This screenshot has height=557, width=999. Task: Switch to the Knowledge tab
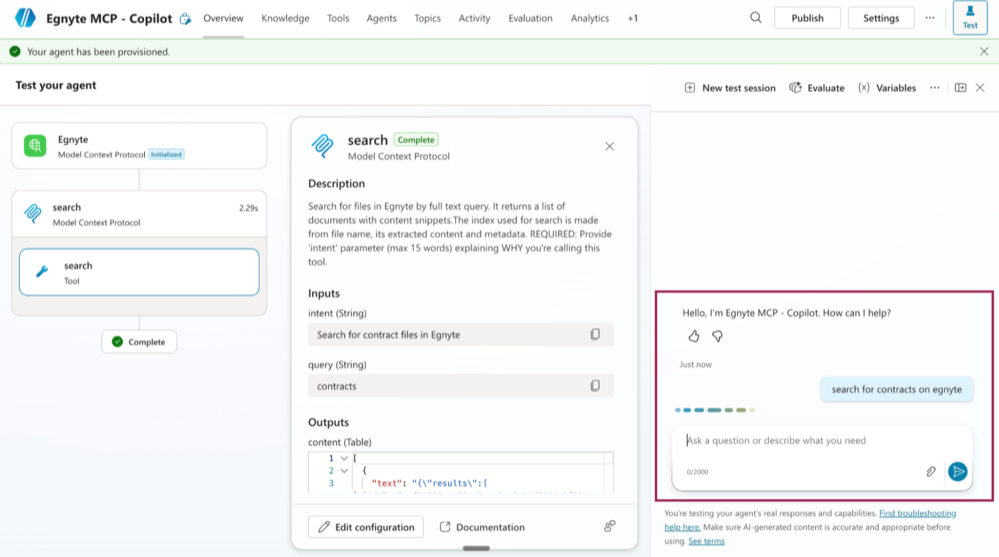click(285, 18)
